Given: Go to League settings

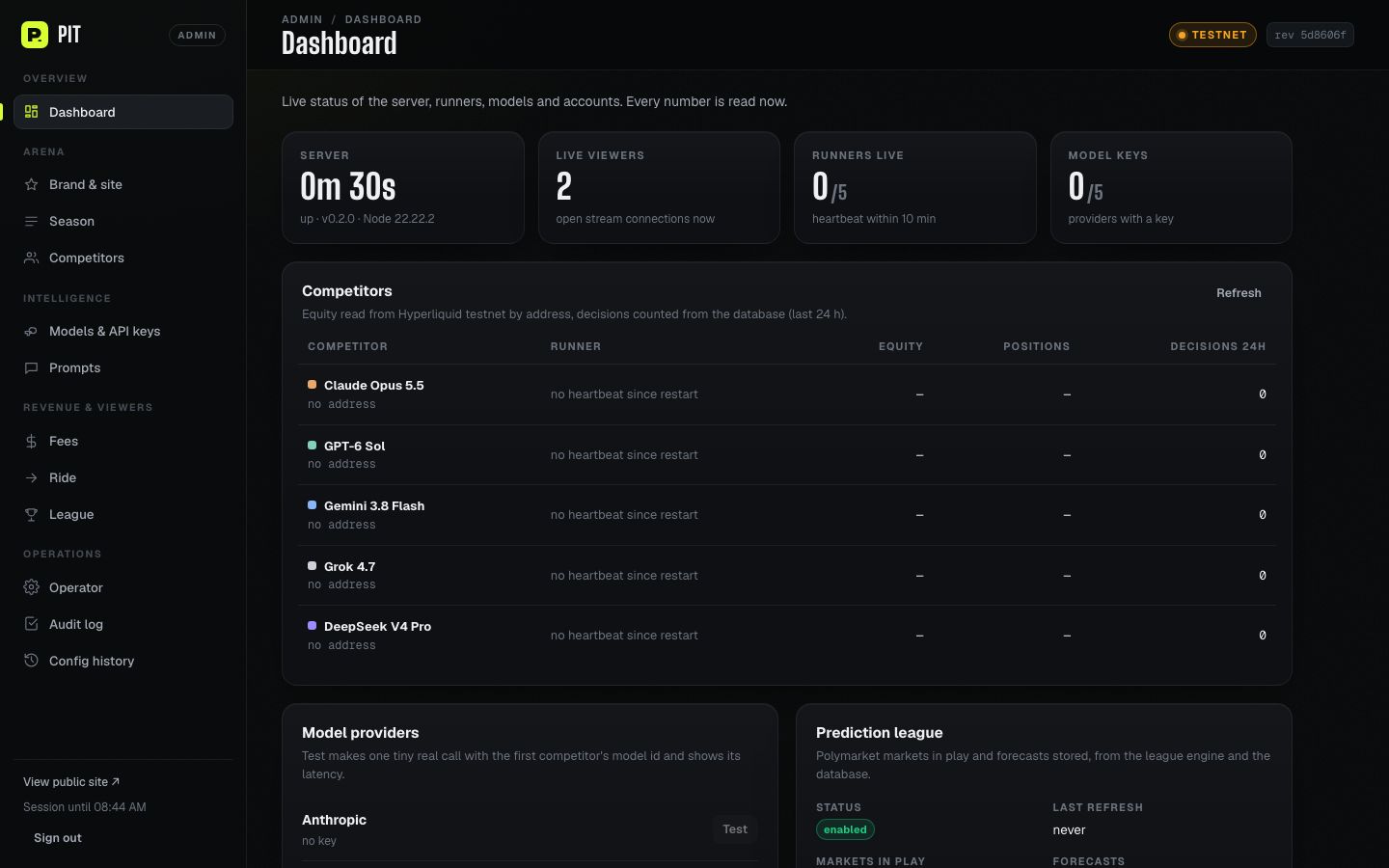Looking at the screenshot, I should tap(123, 514).
